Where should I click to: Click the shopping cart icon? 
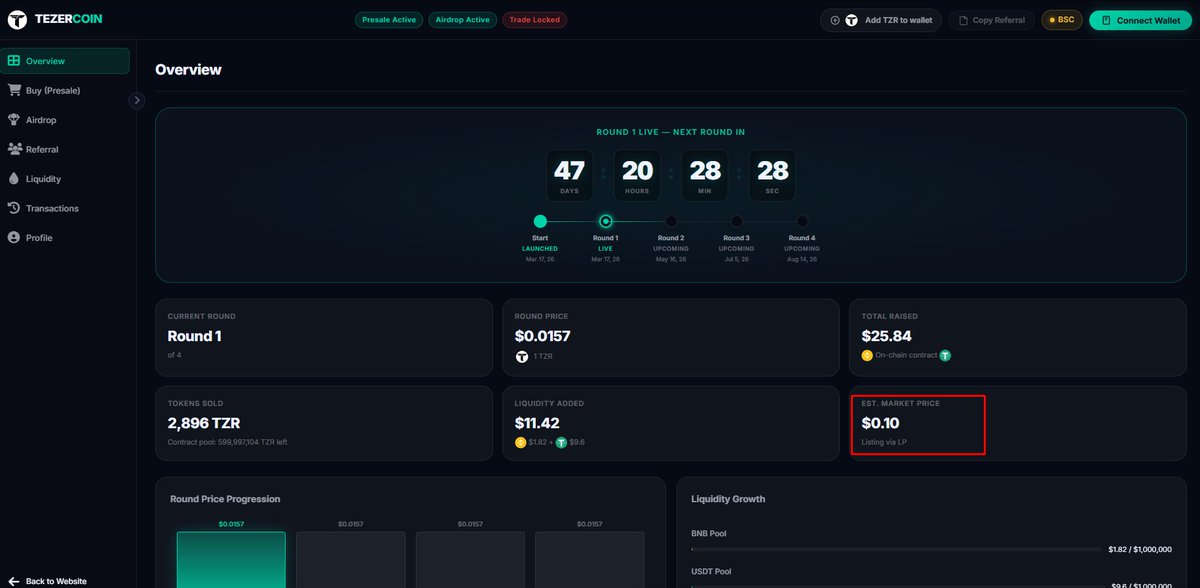14,90
